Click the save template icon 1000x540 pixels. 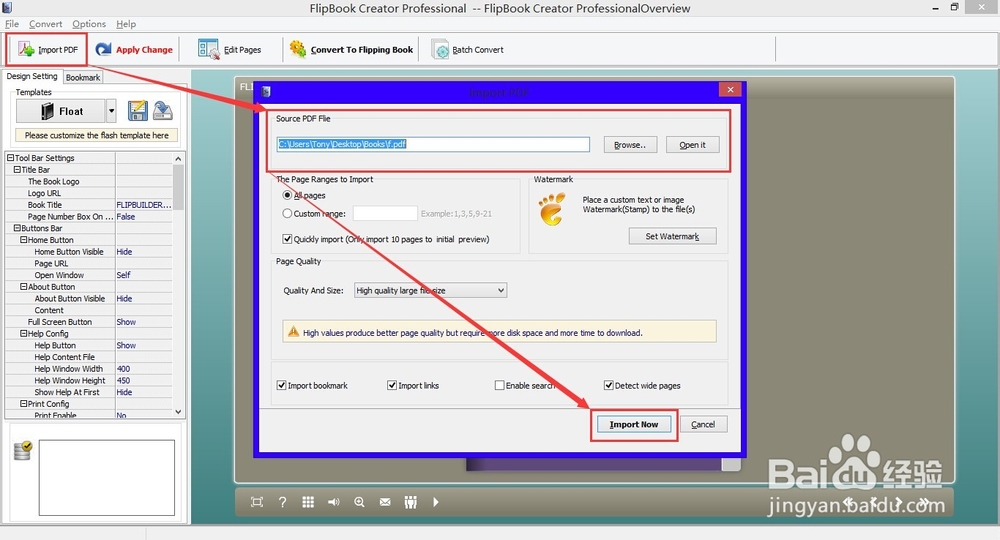click(x=137, y=111)
